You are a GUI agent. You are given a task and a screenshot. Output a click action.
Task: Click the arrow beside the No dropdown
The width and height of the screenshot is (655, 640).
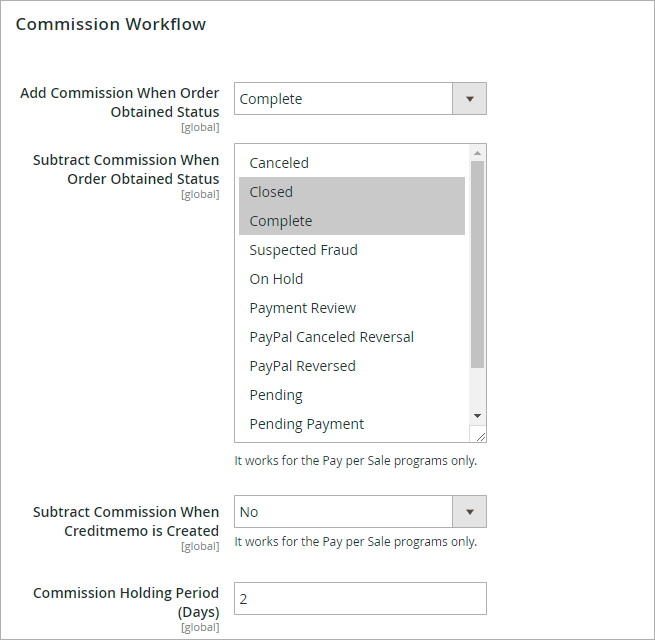click(469, 512)
